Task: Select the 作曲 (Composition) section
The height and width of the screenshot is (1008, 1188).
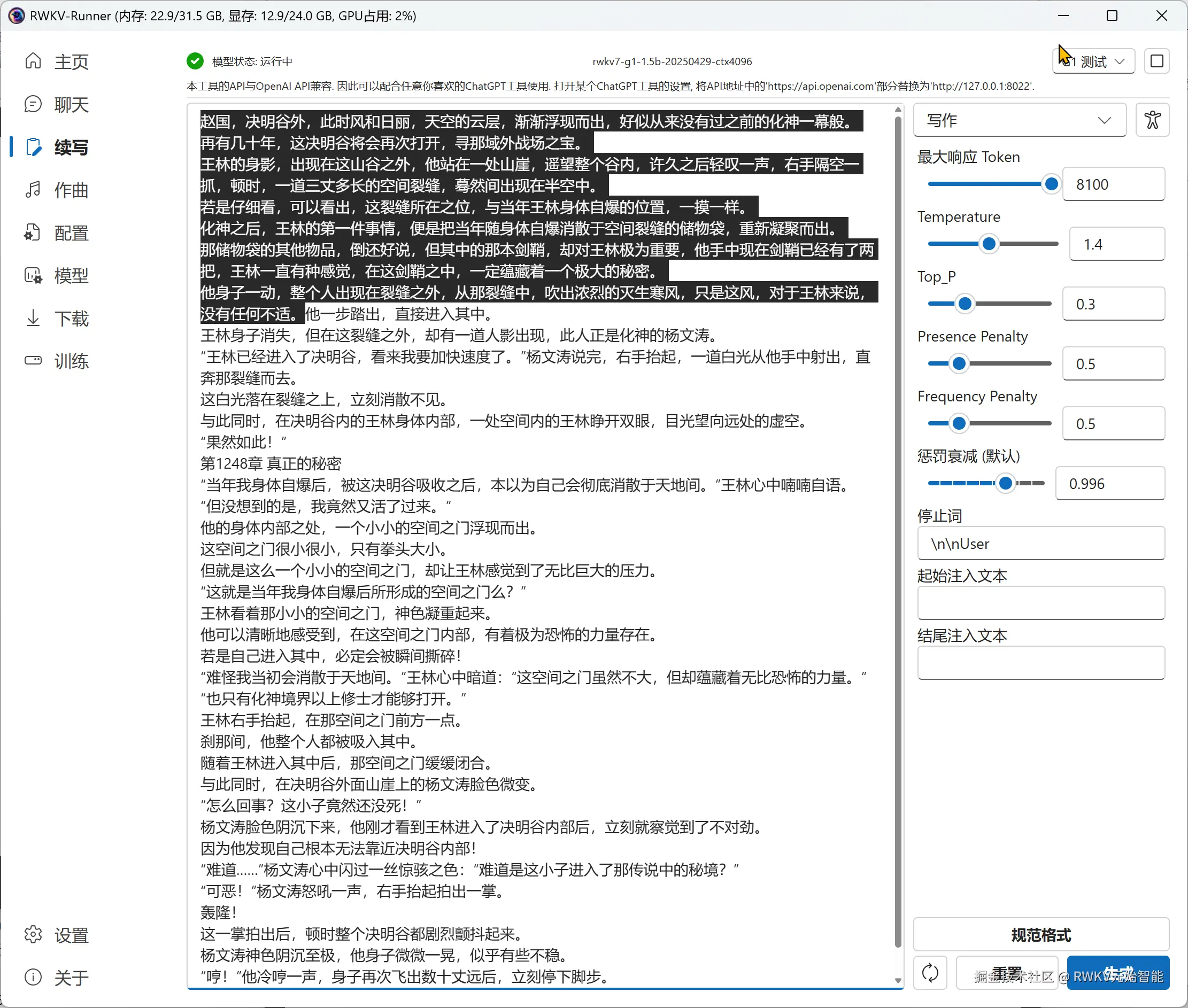Action: [x=71, y=190]
